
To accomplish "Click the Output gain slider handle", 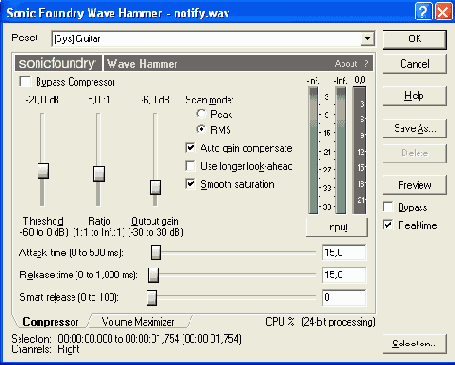I will pyautogui.click(x=155, y=187).
